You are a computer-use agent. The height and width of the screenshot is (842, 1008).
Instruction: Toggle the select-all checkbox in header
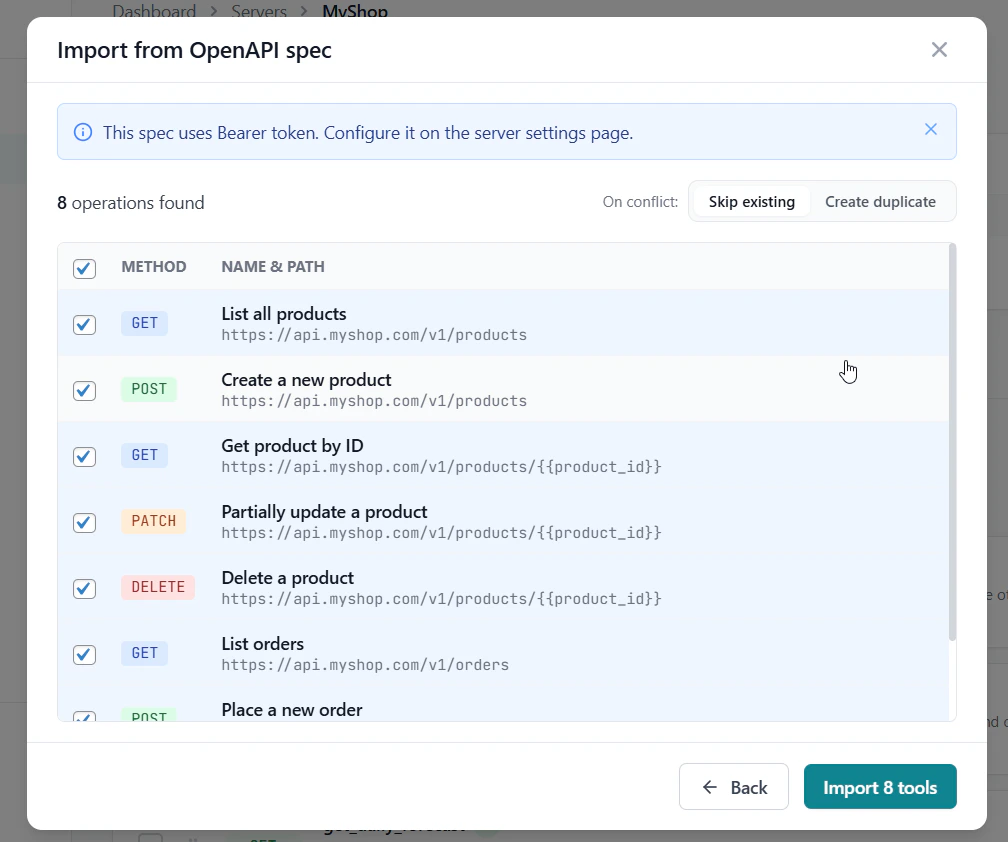click(84, 268)
